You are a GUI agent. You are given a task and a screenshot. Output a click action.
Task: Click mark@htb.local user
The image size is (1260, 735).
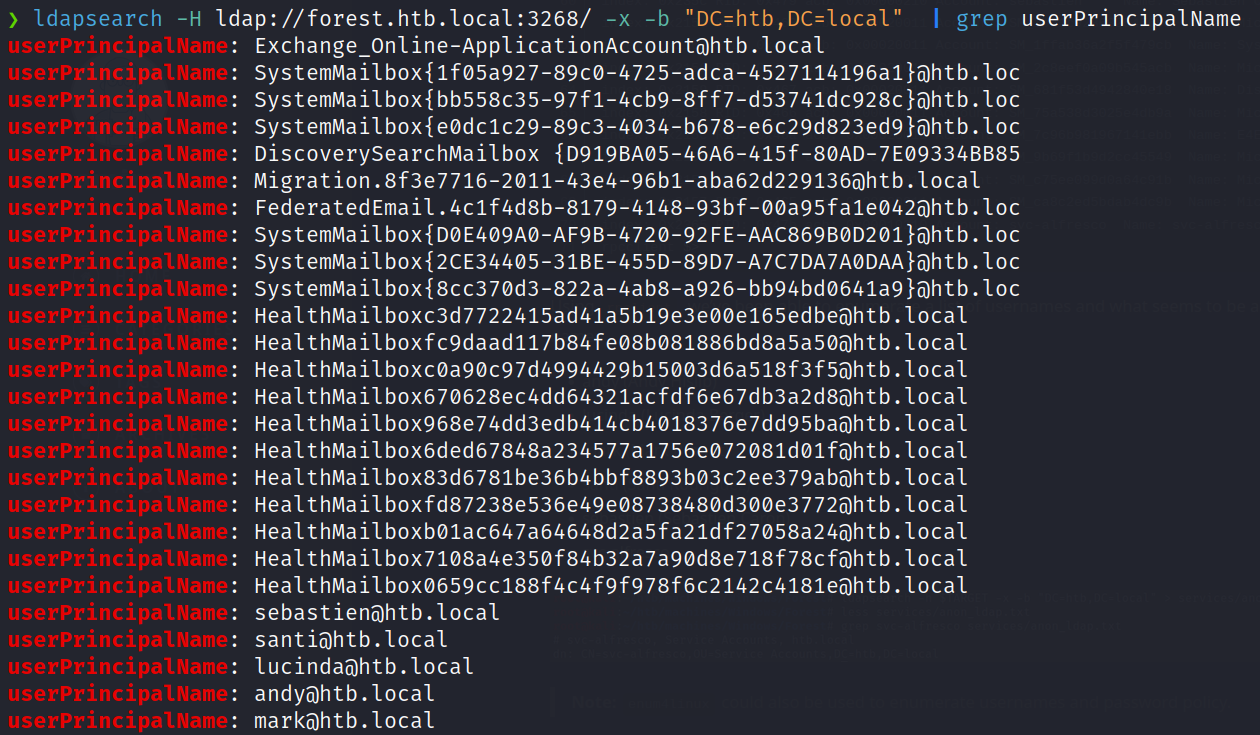coord(344,721)
